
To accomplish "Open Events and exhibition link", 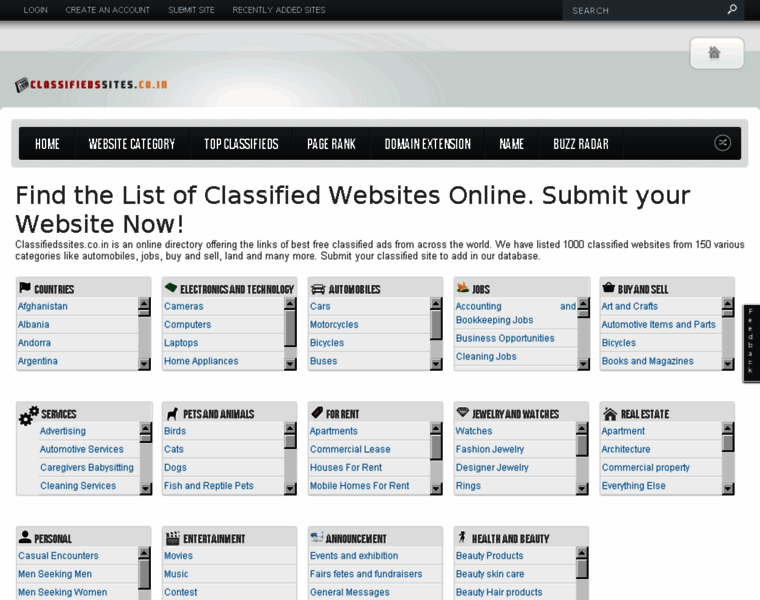I will coord(354,556).
